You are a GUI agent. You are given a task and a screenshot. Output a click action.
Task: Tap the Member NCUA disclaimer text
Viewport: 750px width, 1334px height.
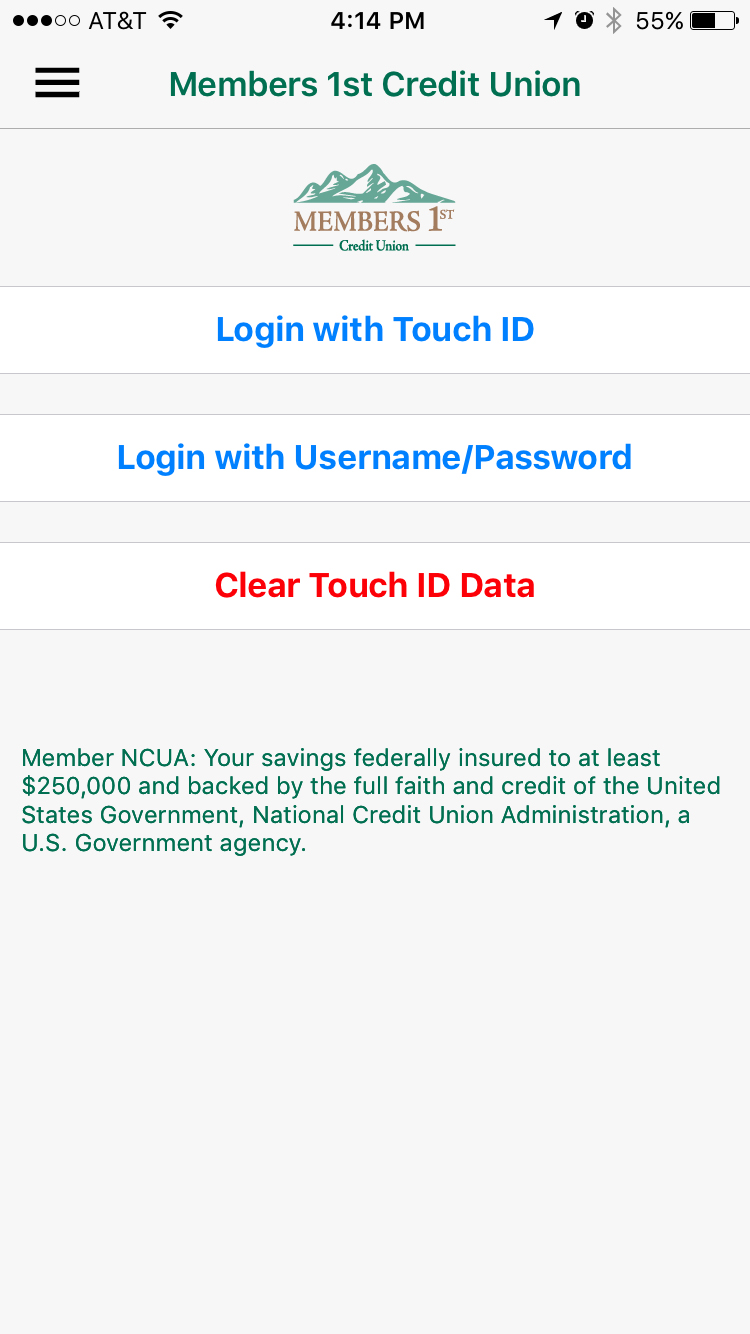(x=371, y=800)
